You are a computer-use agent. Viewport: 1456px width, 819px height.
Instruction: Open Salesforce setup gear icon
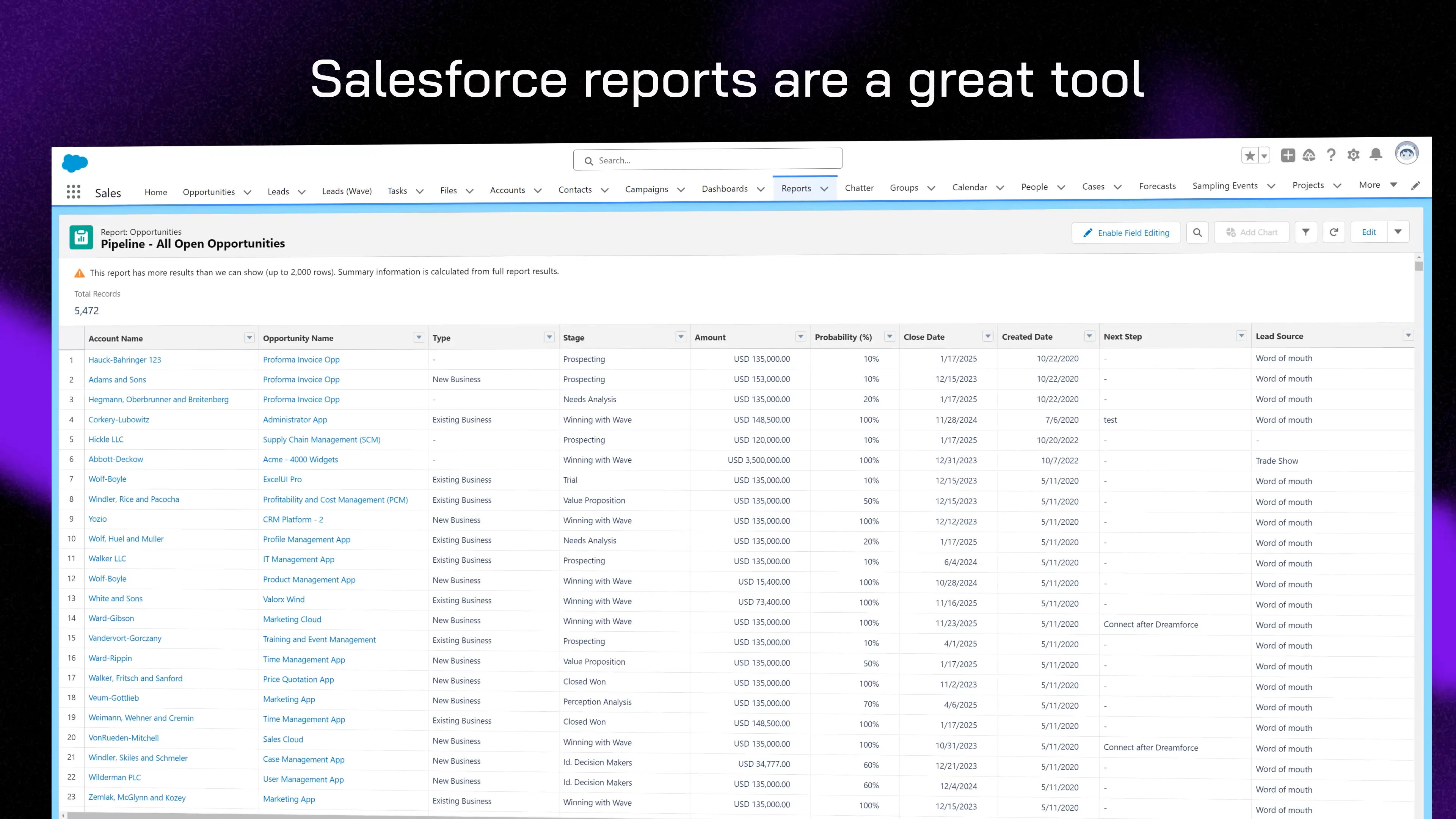click(x=1353, y=155)
